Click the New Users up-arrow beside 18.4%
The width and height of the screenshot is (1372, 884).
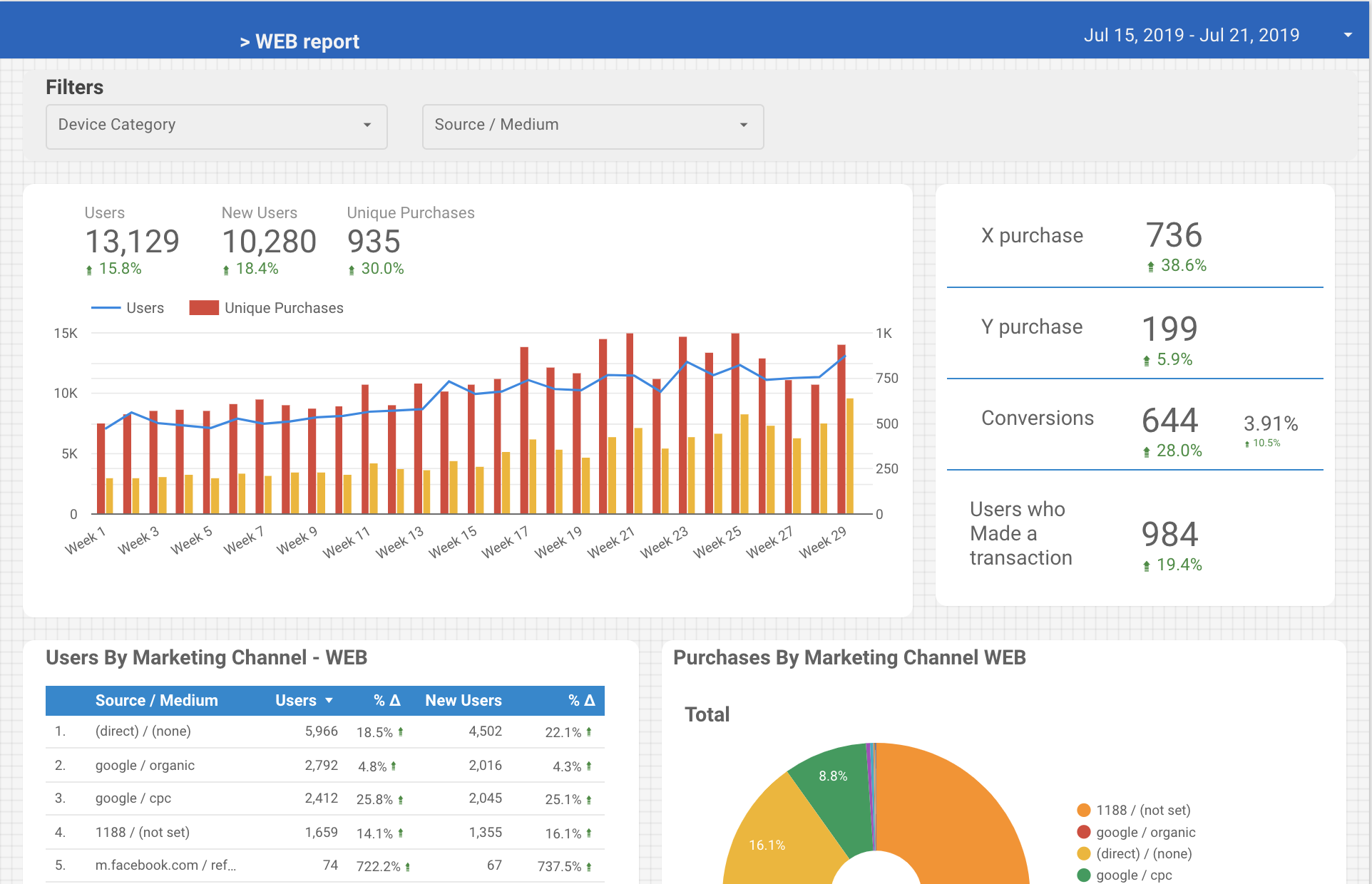pos(226,270)
